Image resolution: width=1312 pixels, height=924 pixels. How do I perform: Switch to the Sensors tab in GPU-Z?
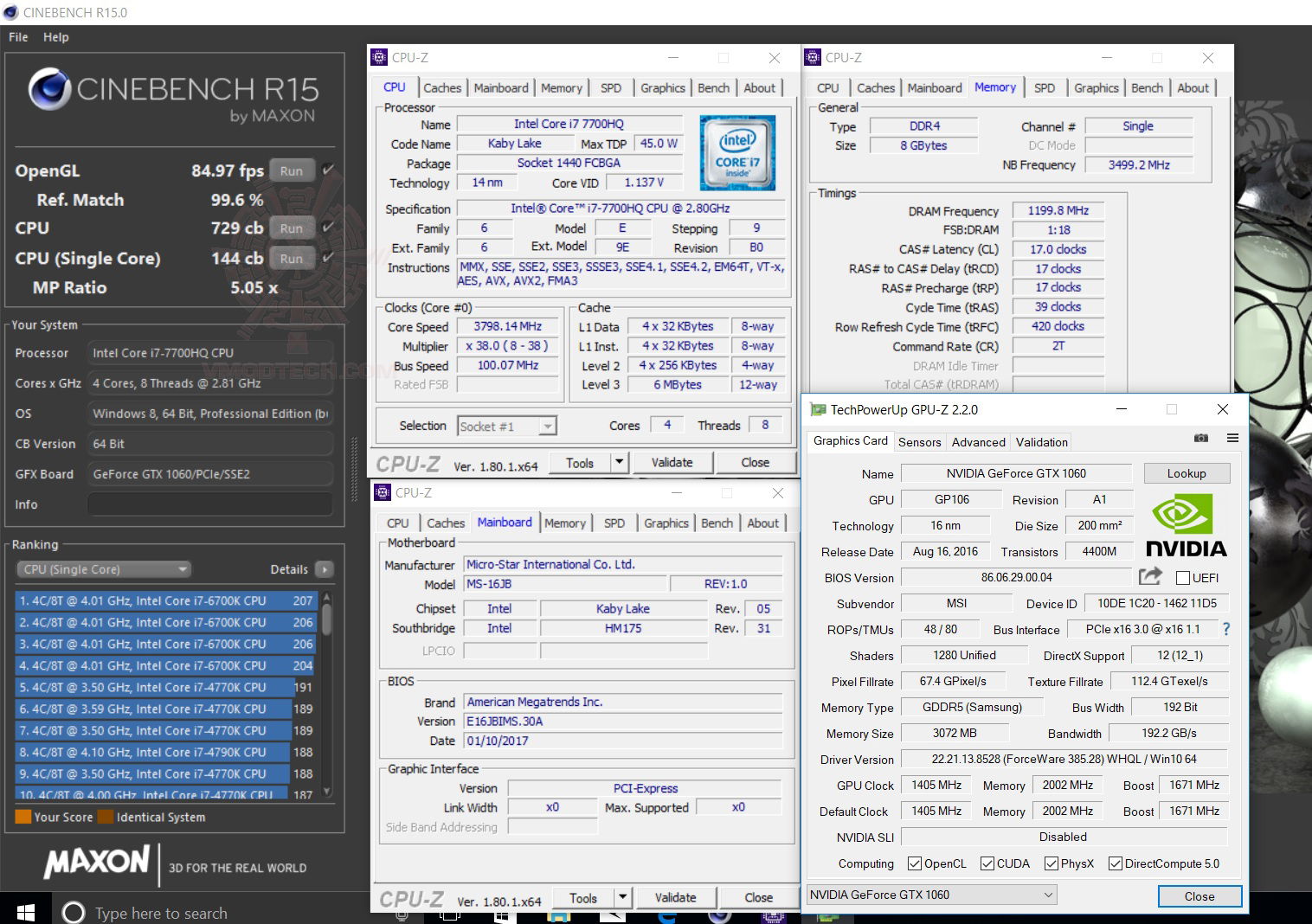tap(919, 442)
